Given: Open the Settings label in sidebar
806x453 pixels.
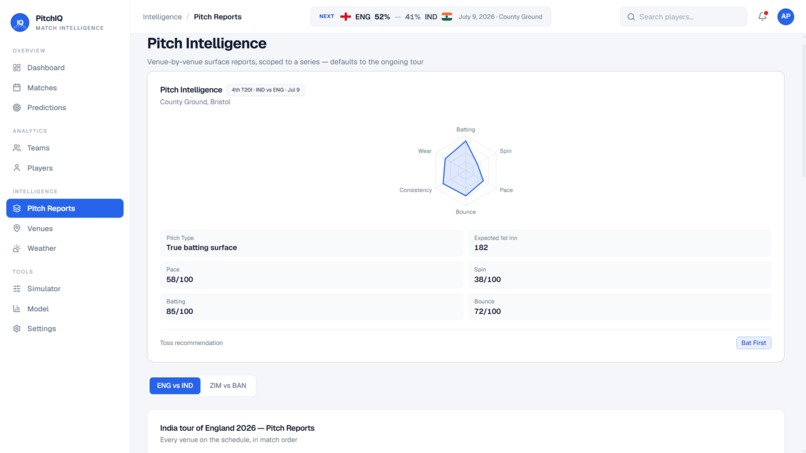Looking at the screenshot, I should (x=42, y=329).
